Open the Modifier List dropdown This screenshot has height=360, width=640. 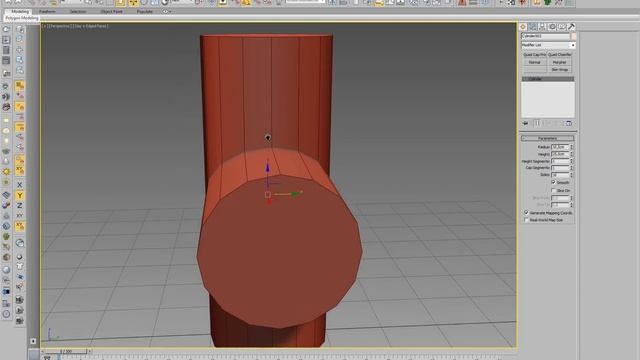pyautogui.click(x=548, y=45)
